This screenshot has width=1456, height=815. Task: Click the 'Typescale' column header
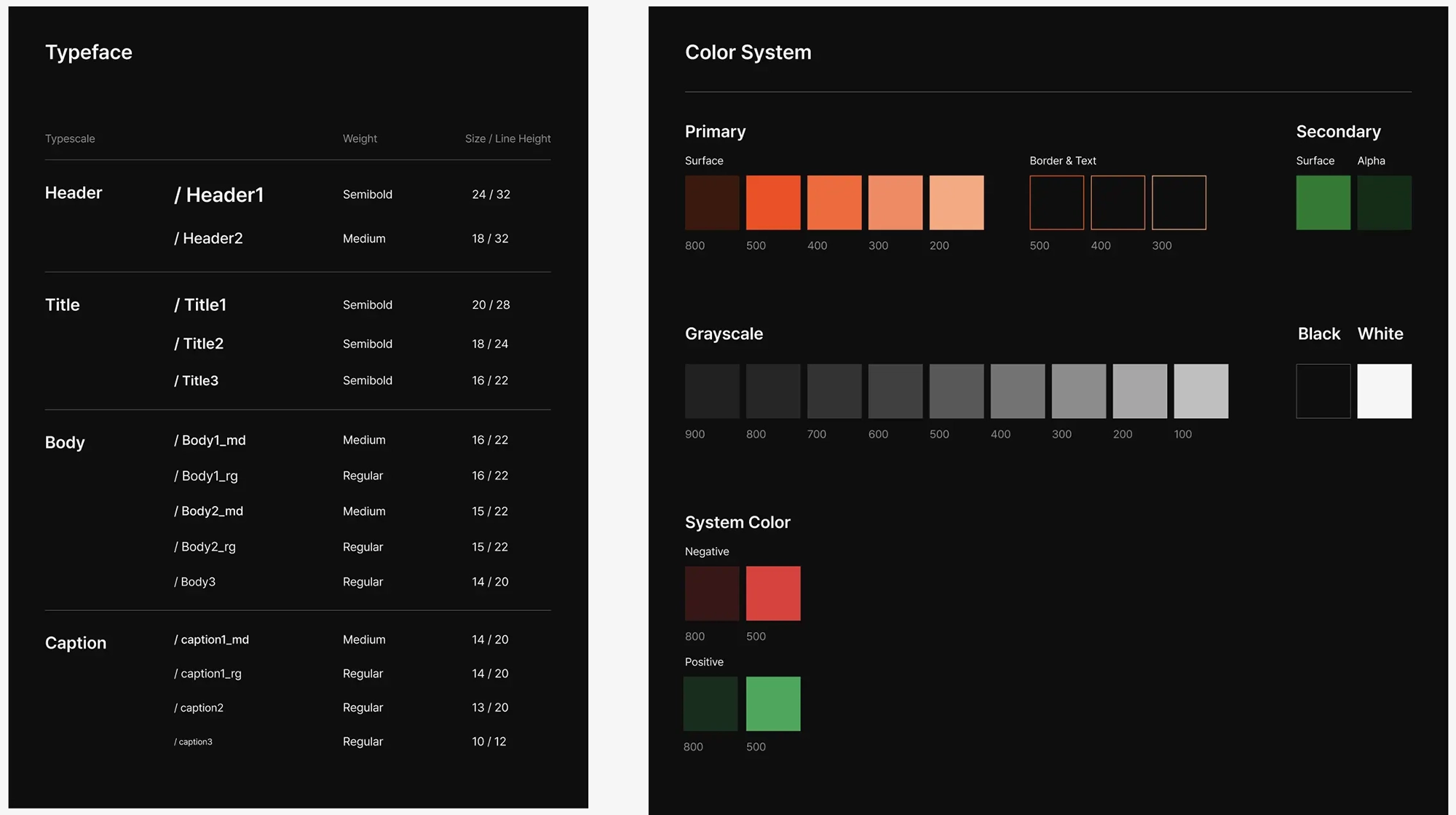tap(70, 138)
